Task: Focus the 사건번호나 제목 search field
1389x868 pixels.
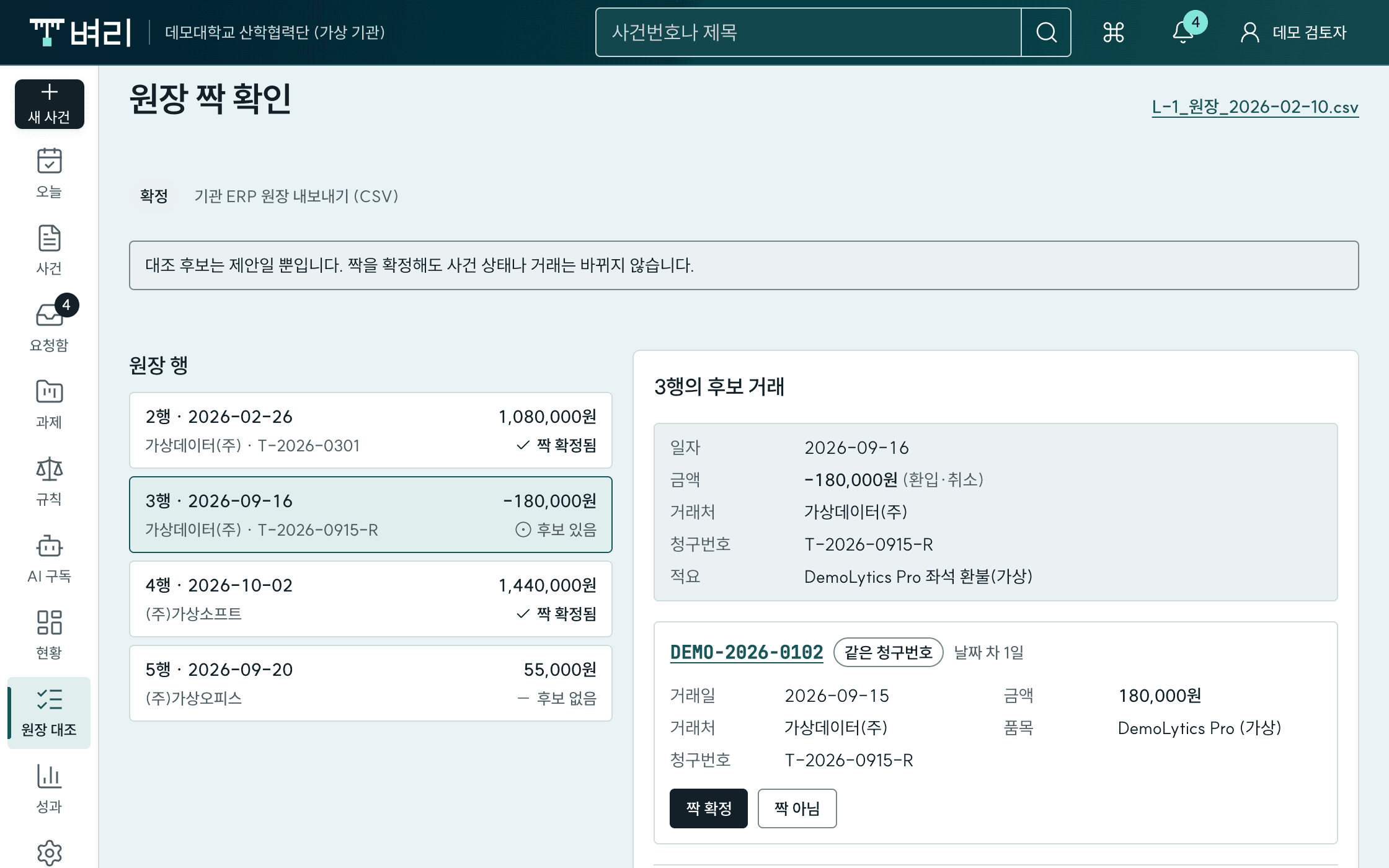Action: [808, 32]
